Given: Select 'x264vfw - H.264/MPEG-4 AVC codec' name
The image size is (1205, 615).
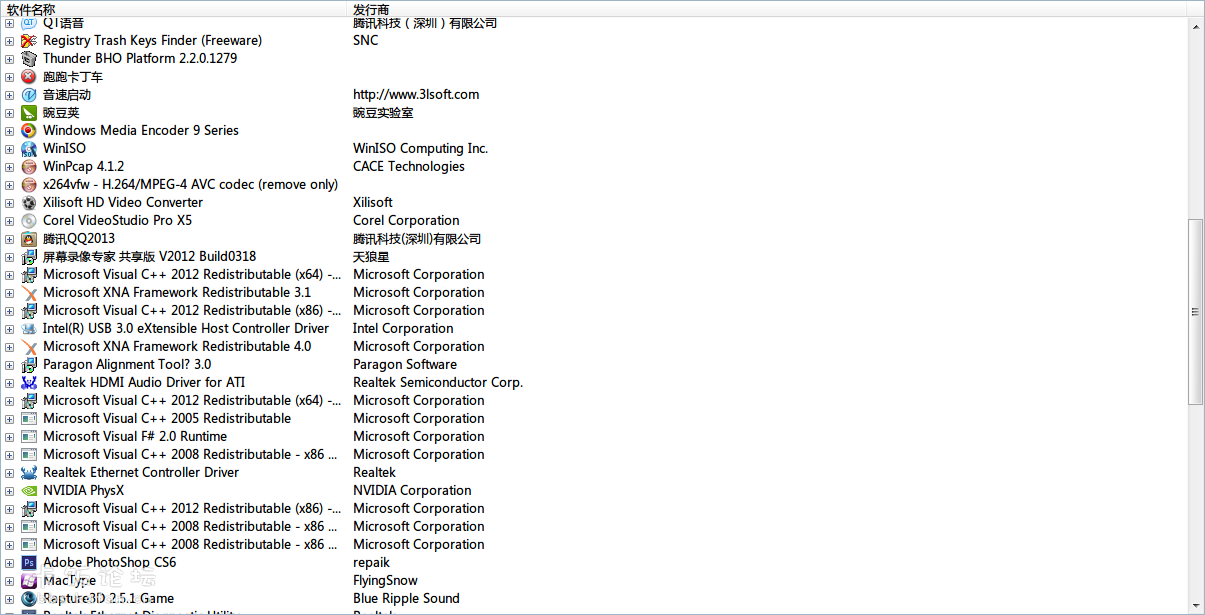Looking at the screenshot, I should point(191,185).
